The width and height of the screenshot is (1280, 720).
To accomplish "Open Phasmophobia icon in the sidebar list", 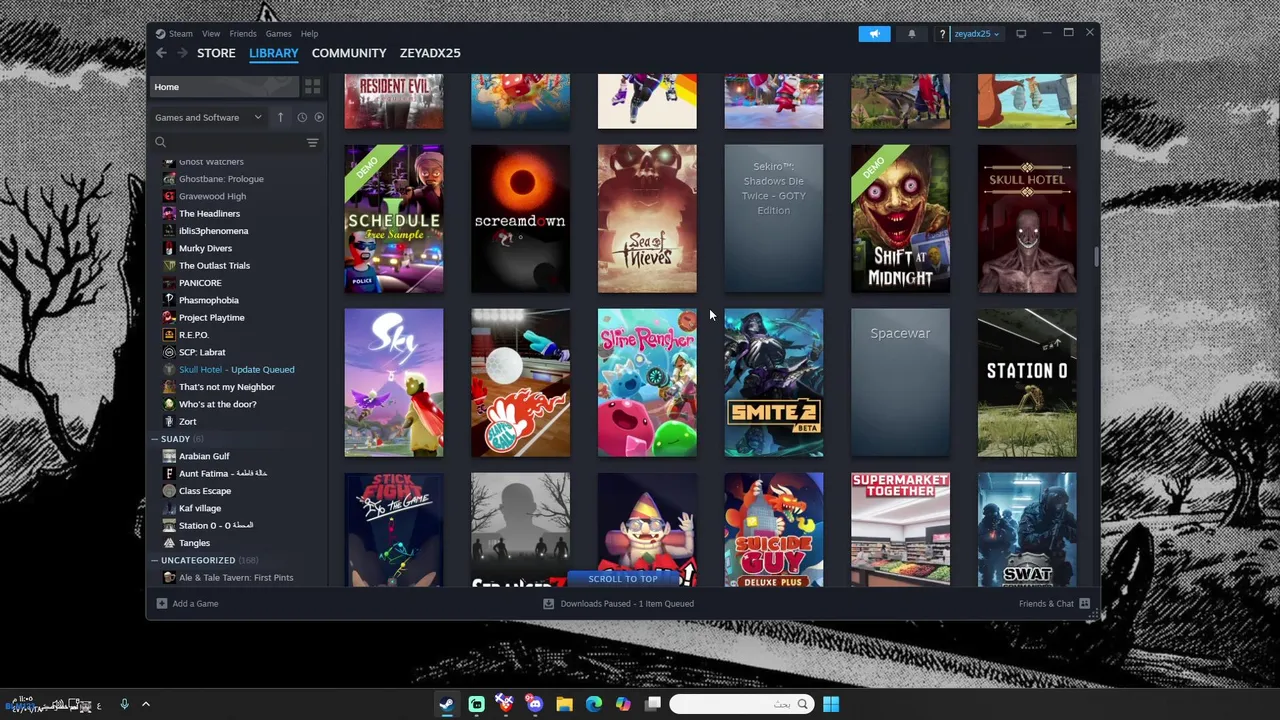I will 169,300.
